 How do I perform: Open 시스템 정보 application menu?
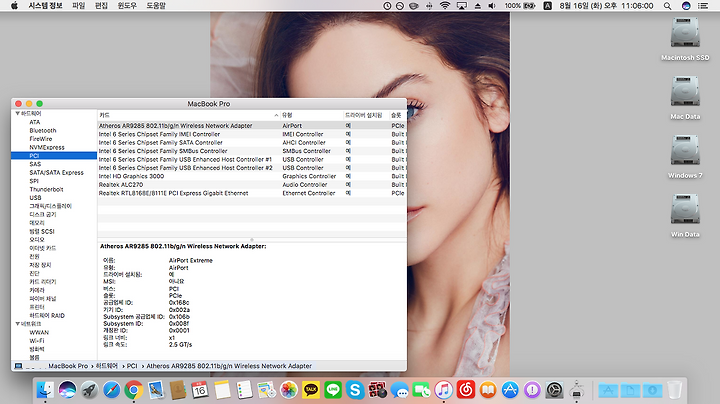point(45,6)
